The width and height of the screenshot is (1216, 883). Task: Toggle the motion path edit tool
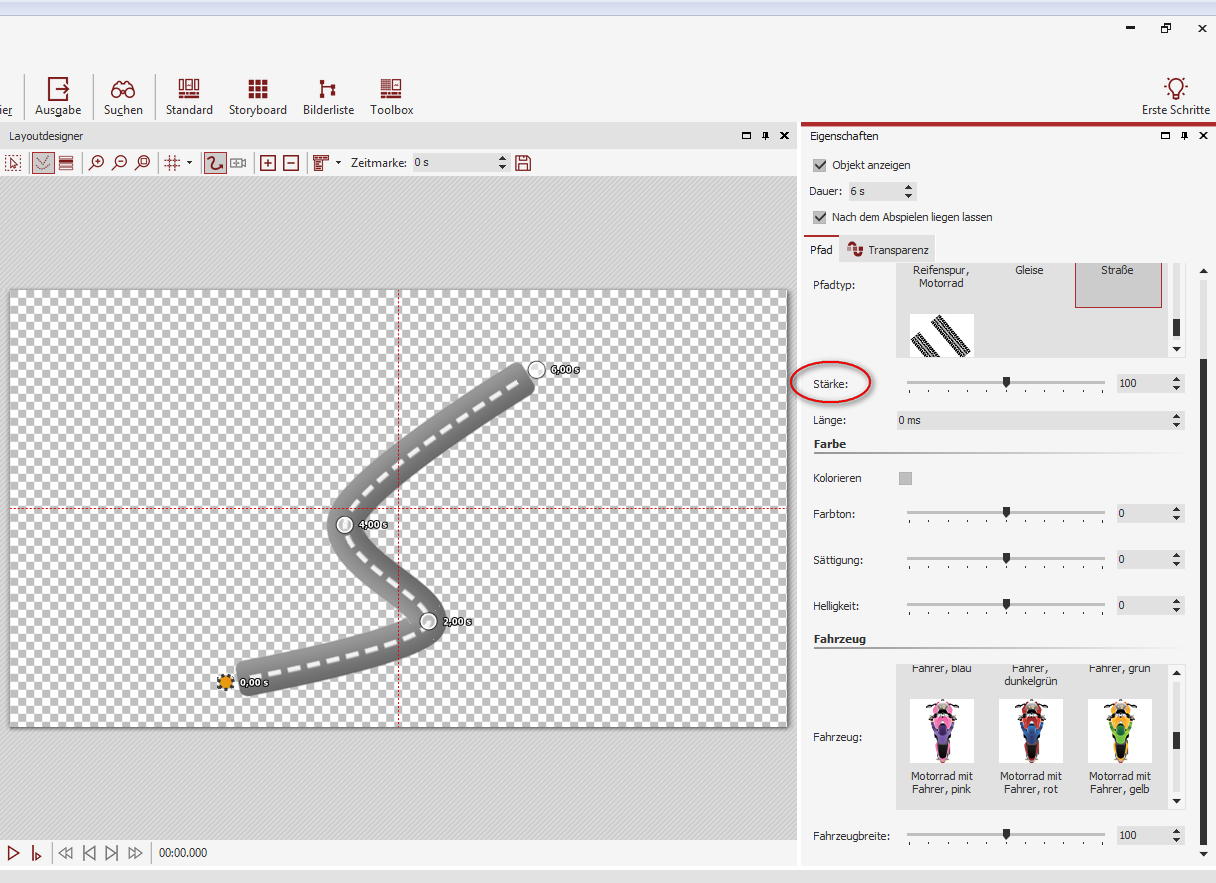click(x=214, y=163)
